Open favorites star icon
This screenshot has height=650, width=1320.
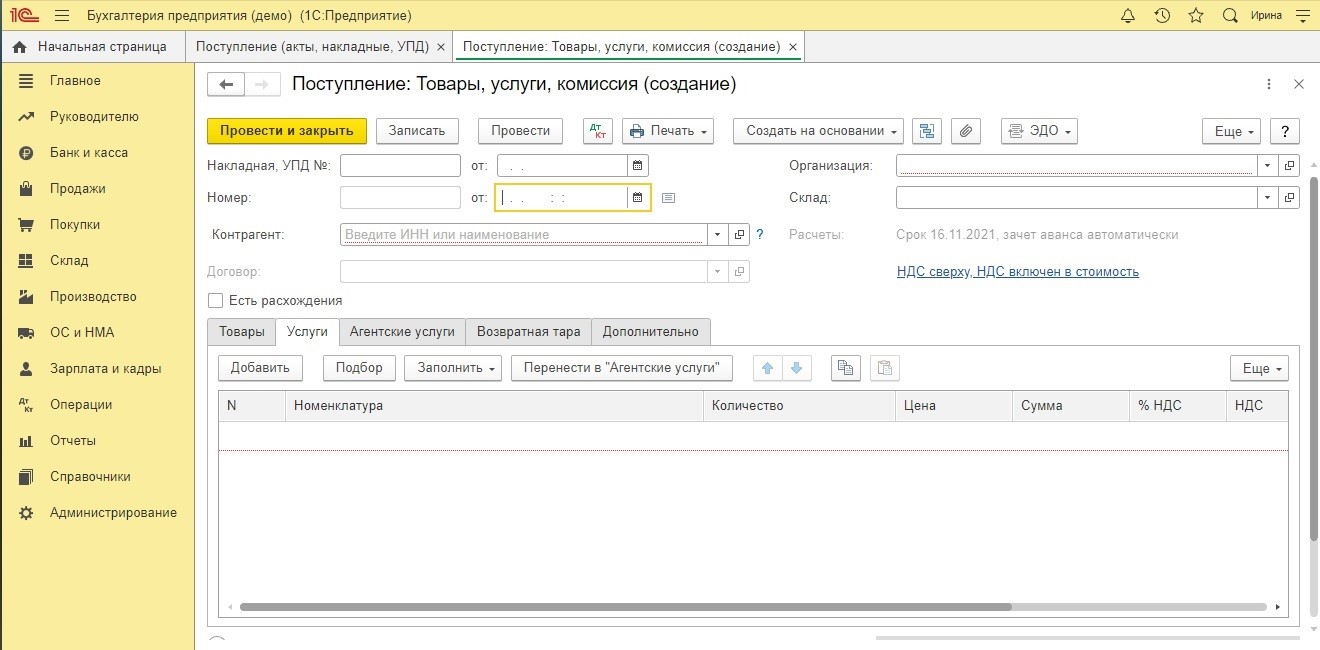pos(1196,16)
